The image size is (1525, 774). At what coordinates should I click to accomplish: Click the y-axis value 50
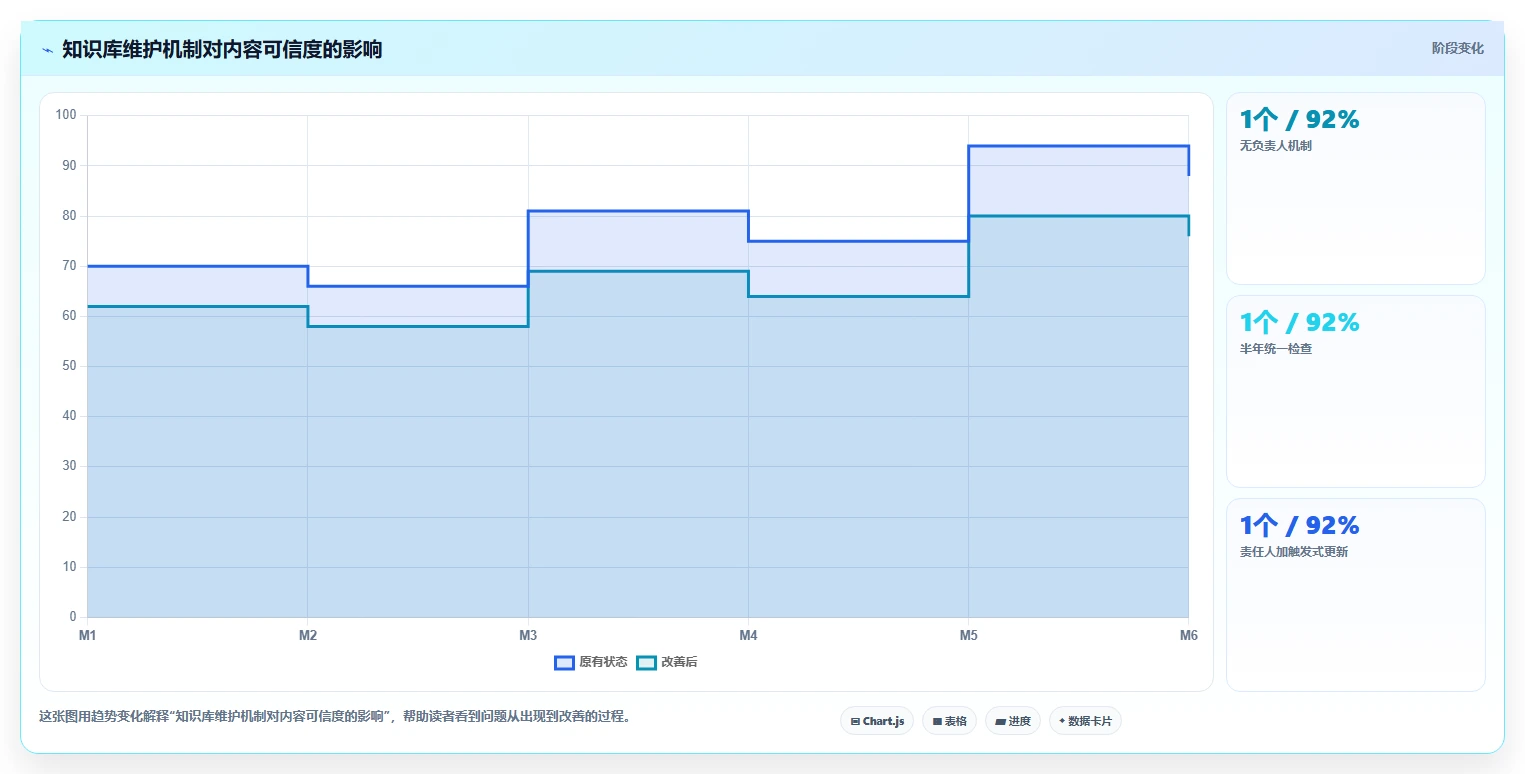(69, 366)
